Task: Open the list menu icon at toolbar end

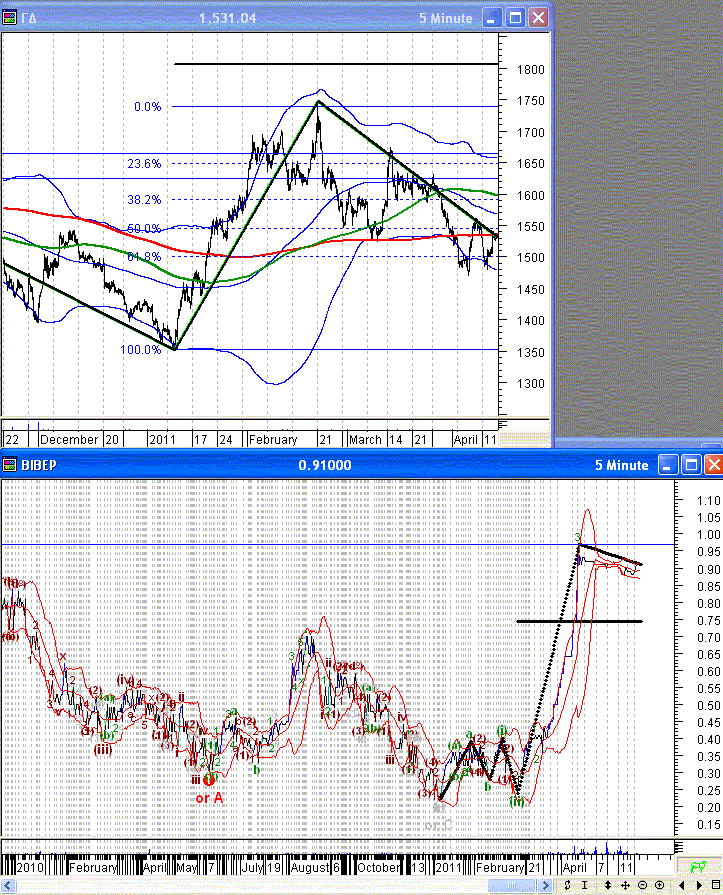Action: pos(715,885)
